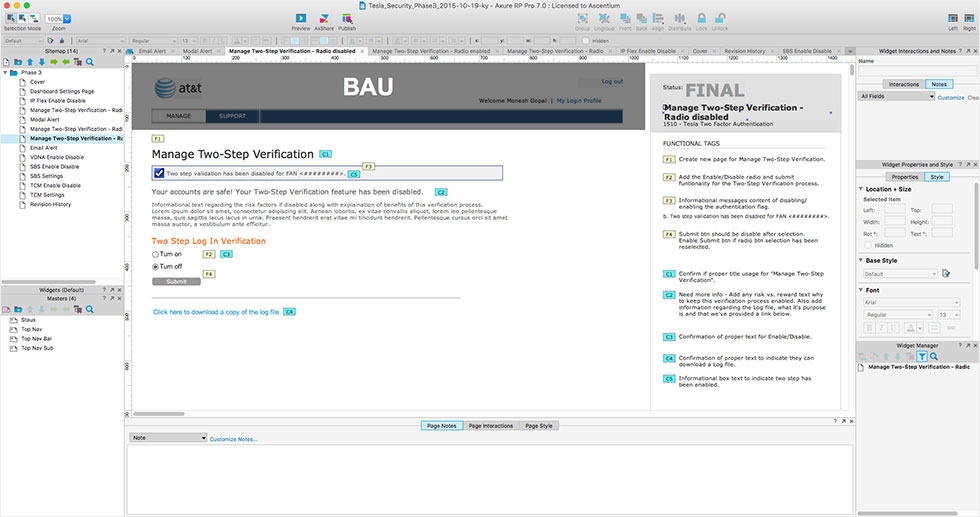Image resolution: width=980 pixels, height=517 pixels.
Task: Click the SUPPORT nav button
Action: [232, 116]
